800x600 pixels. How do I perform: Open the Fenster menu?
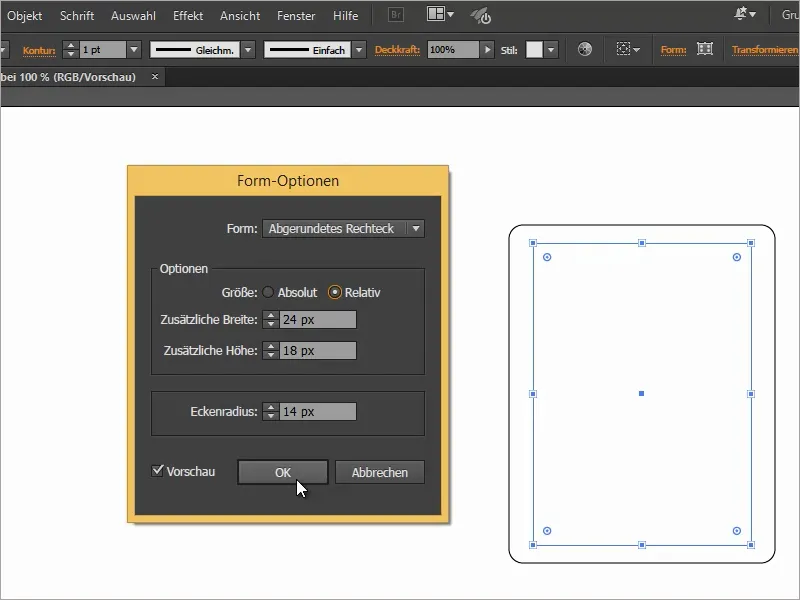click(x=296, y=16)
